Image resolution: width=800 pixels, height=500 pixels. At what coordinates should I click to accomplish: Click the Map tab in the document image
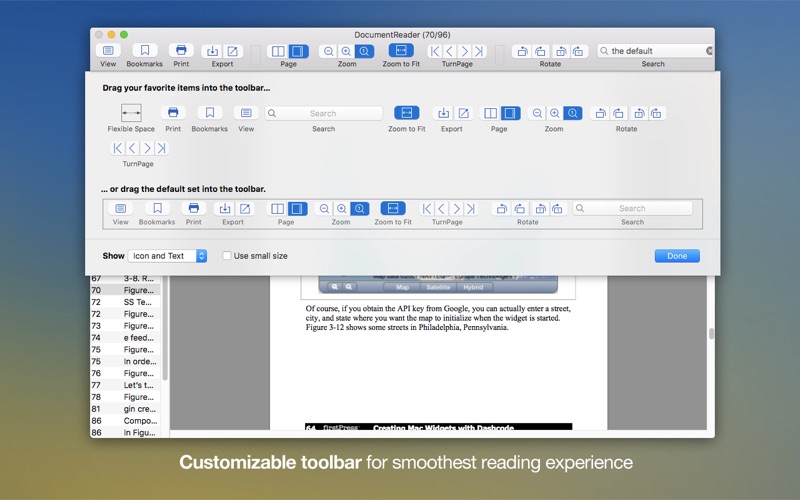403,287
